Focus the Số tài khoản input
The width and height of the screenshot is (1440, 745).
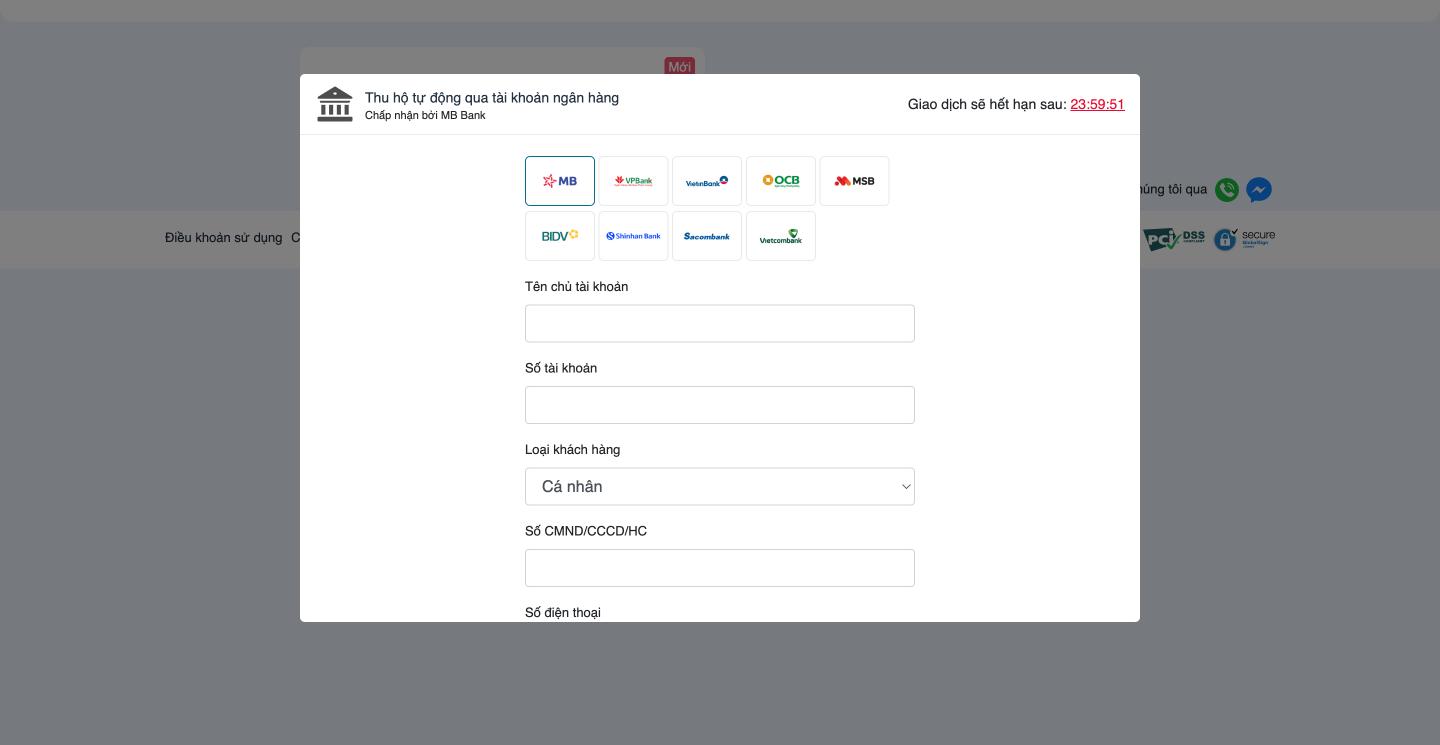pos(720,405)
